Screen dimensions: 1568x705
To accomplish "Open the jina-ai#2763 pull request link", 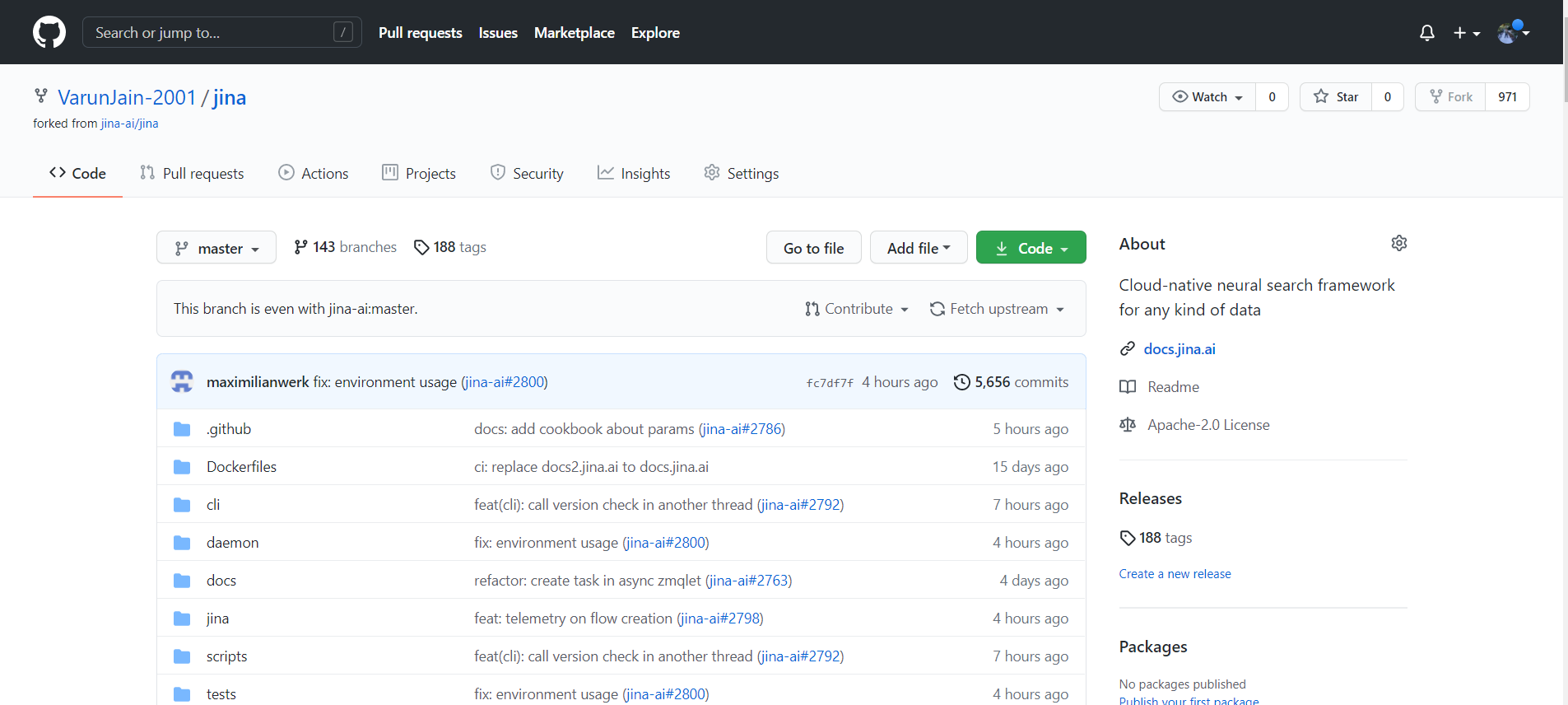I will pyautogui.click(x=749, y=581).
